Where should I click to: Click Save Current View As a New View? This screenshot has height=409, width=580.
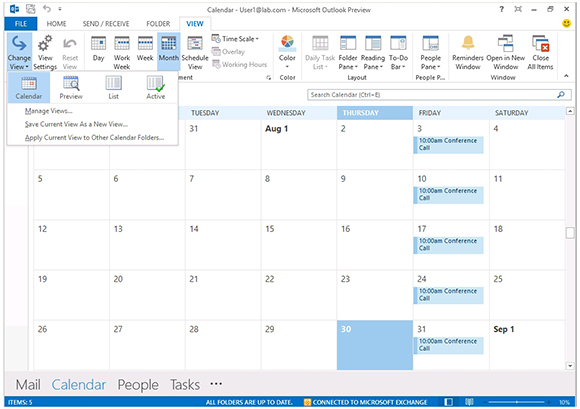[x=76, y=124]
